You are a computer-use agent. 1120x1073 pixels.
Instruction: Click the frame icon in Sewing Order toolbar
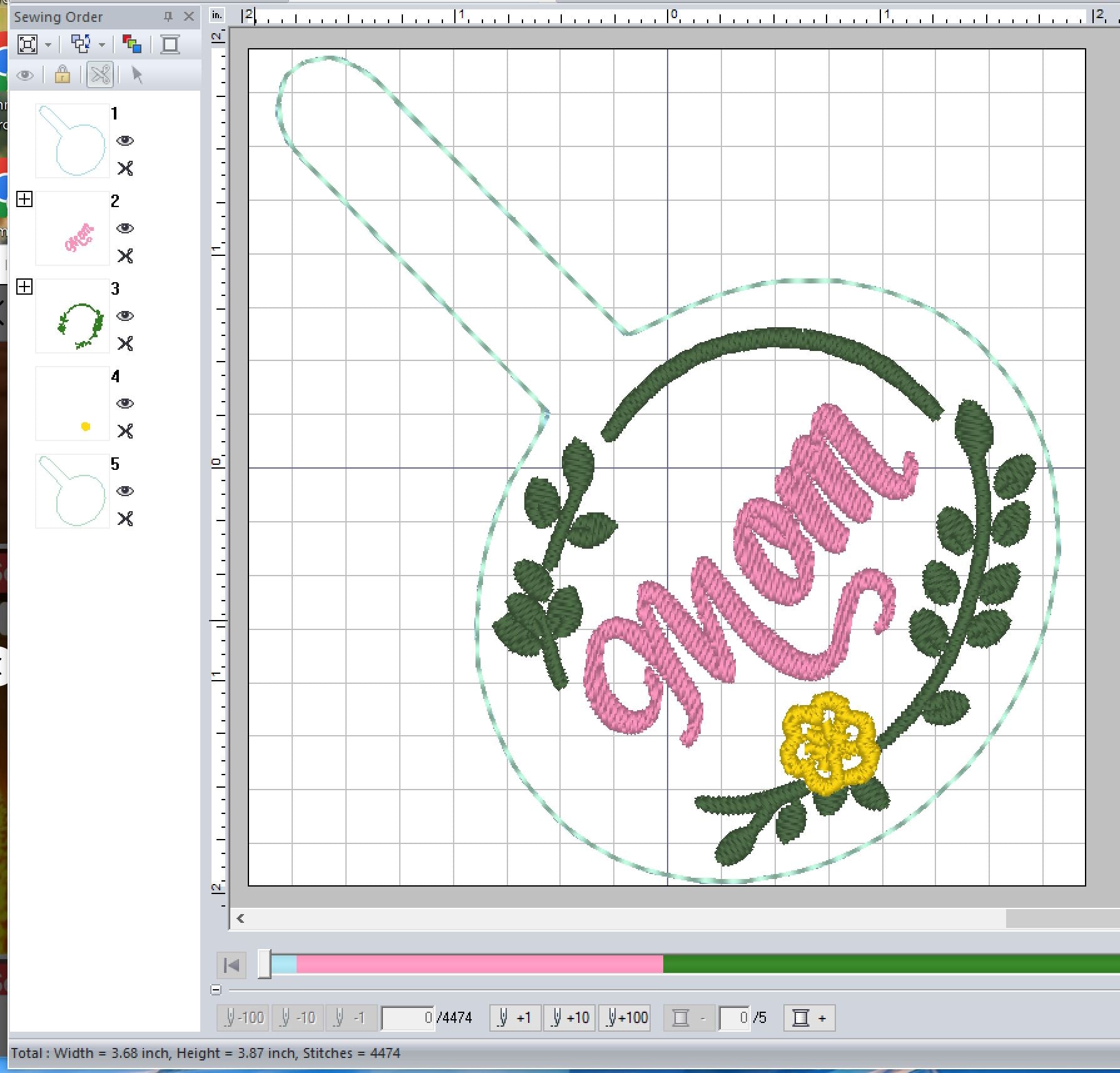(170, 44)
